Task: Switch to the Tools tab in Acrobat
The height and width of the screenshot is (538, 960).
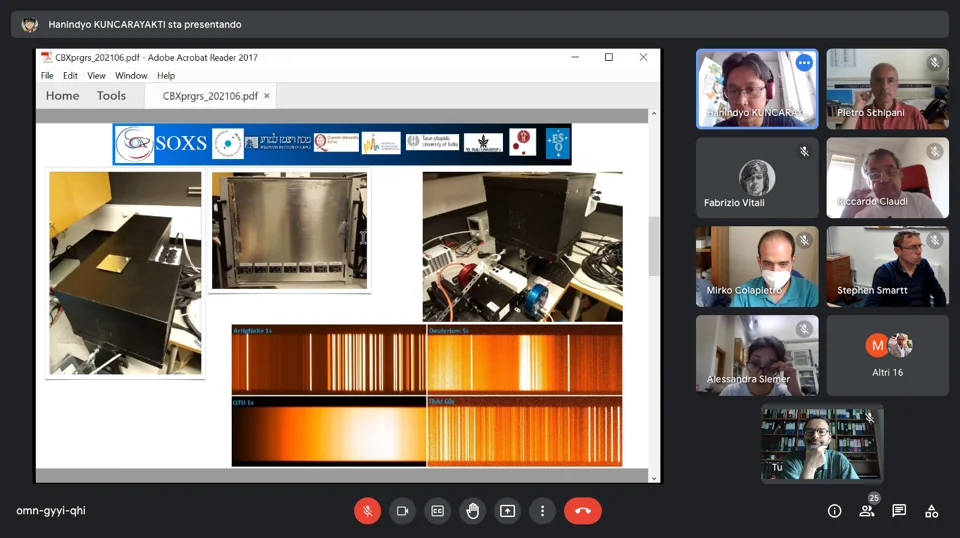Action: [111, 96]
